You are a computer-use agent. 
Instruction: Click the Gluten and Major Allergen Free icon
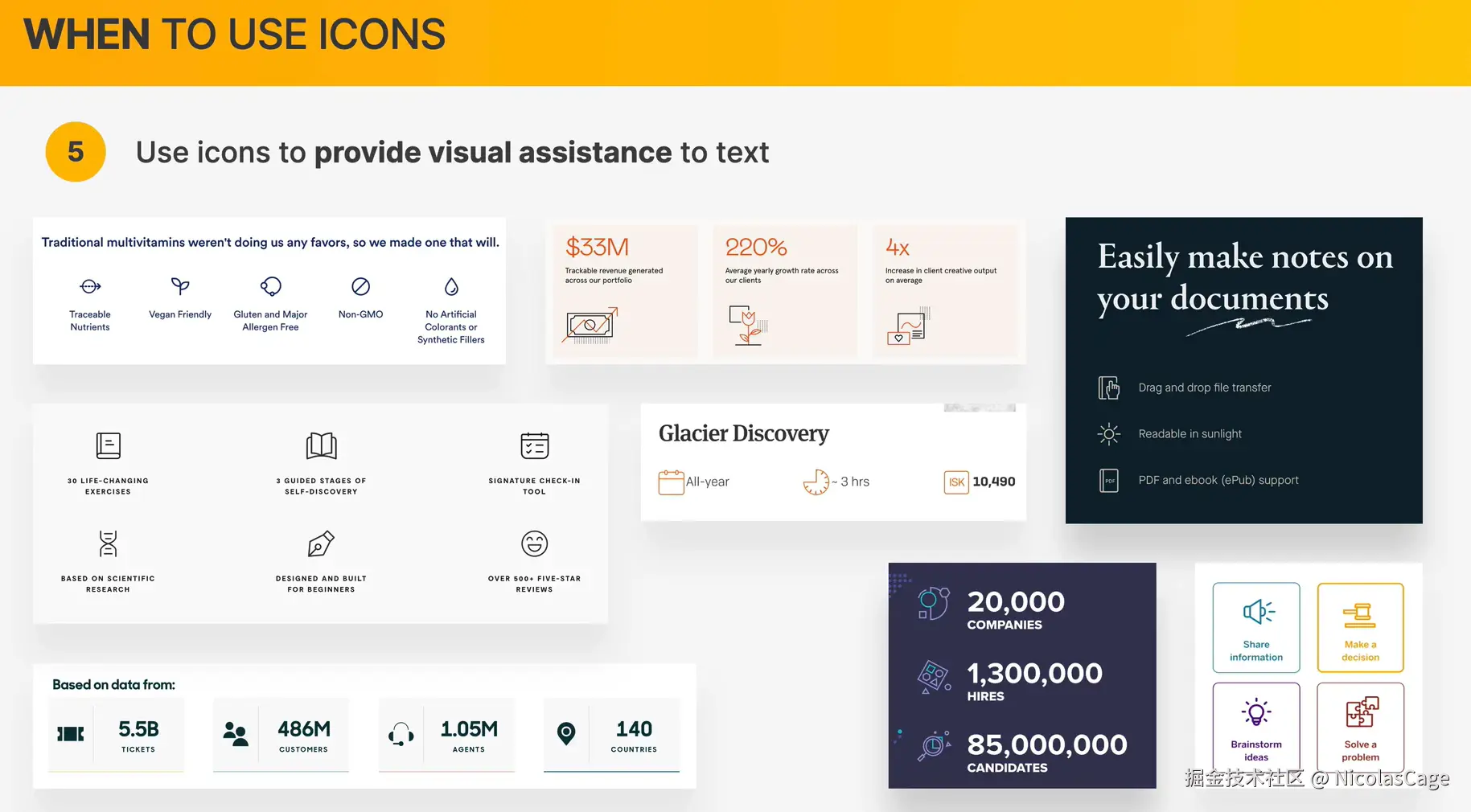(x=271, y=286)
